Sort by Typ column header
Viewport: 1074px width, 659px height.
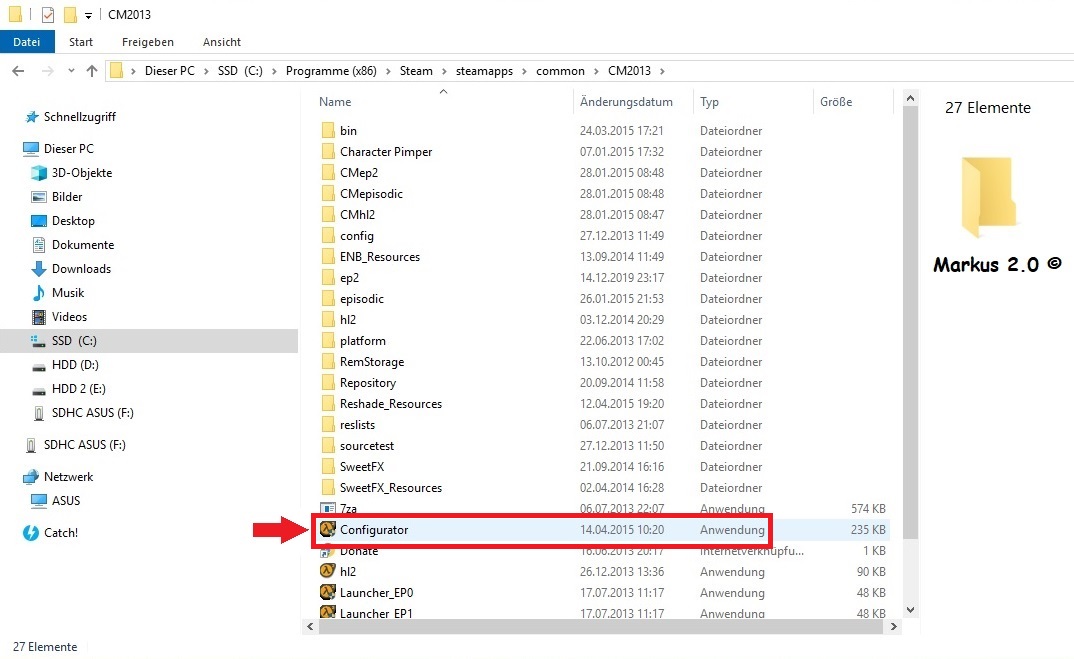point(710,101)
